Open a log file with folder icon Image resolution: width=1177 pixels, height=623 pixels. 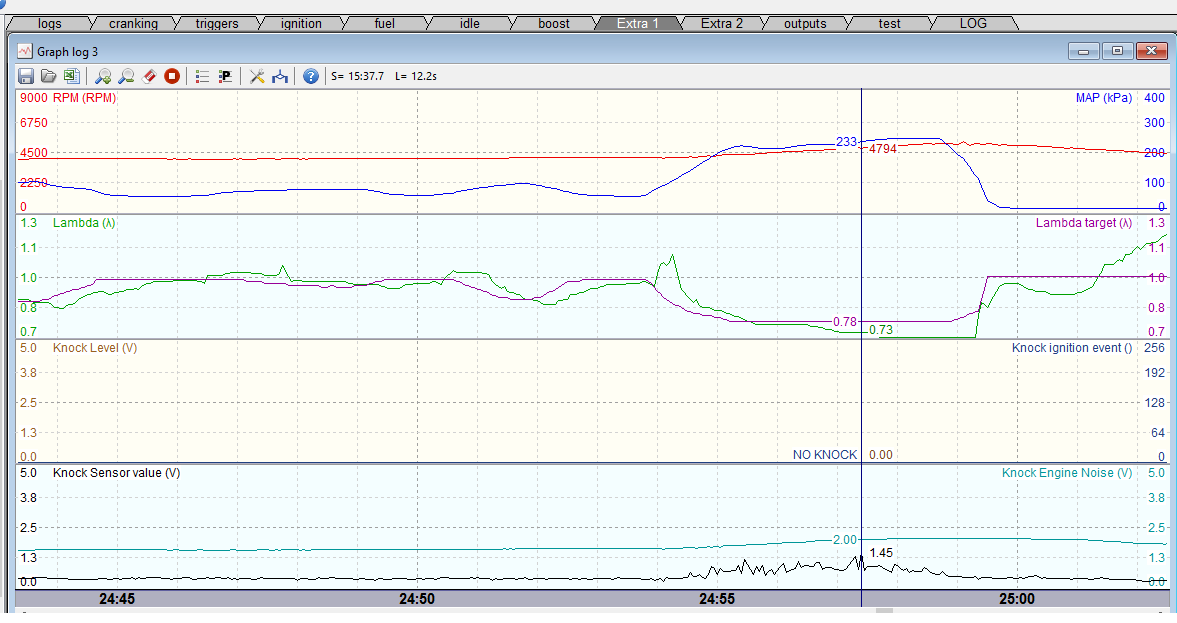coord(48,76)
